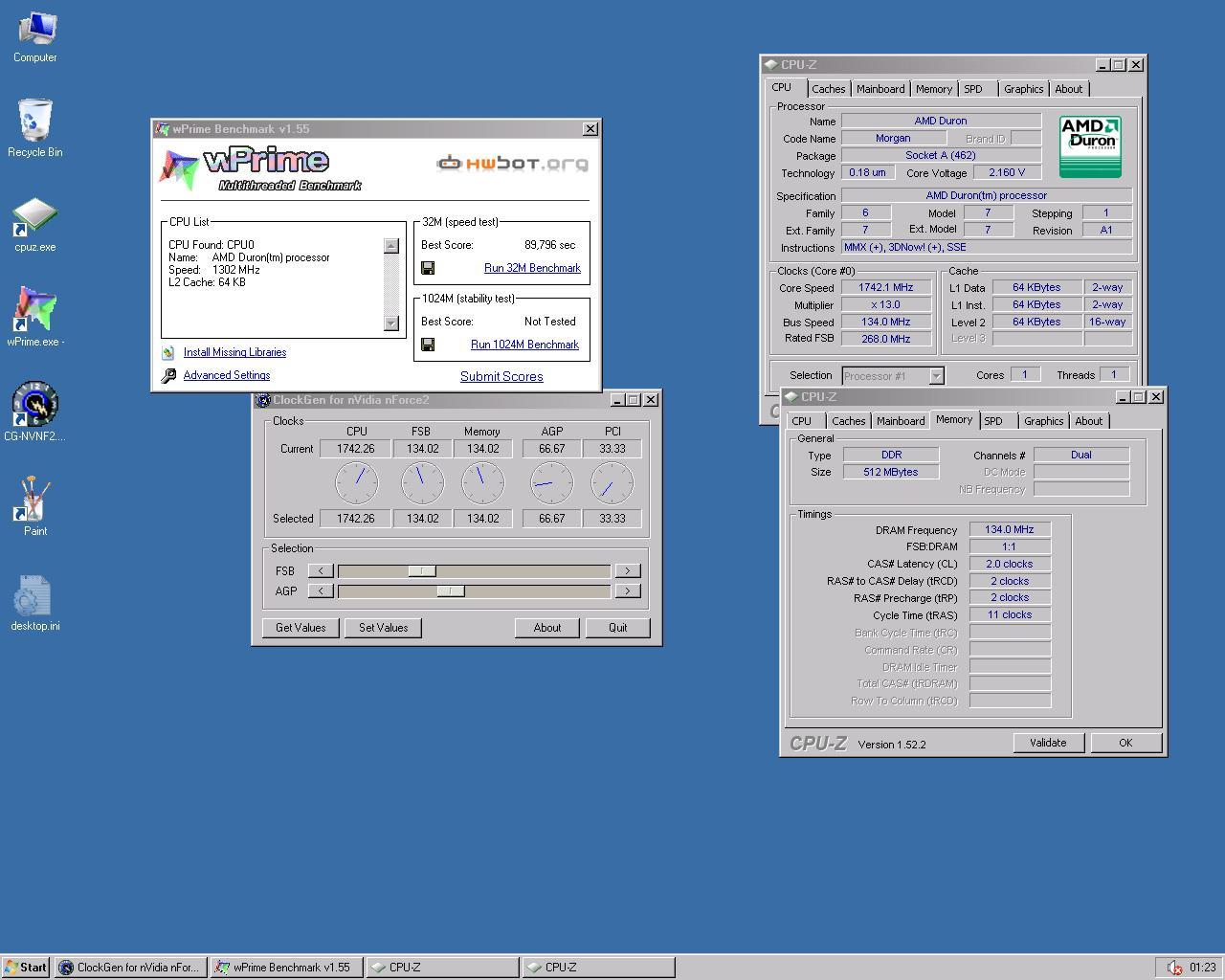The height and width of the screenshot is (980, 1225).
Task: Select the Paint desktop shortcut
Action: (35, 507)
